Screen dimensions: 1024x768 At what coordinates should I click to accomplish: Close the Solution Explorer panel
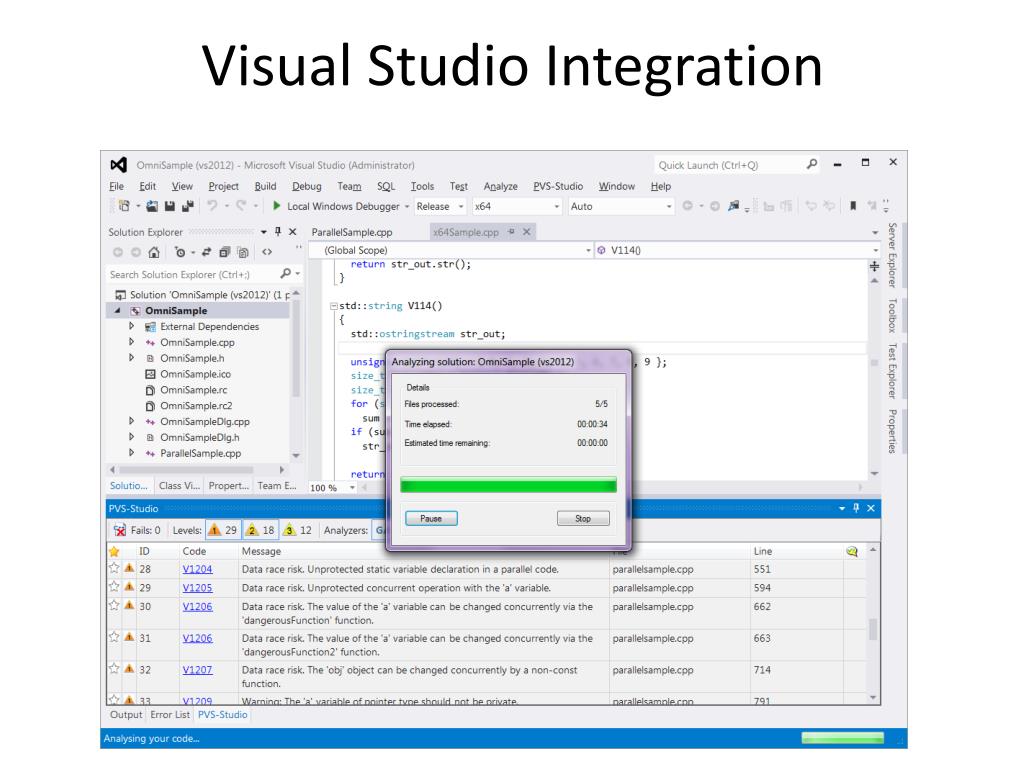coord(293,232)
